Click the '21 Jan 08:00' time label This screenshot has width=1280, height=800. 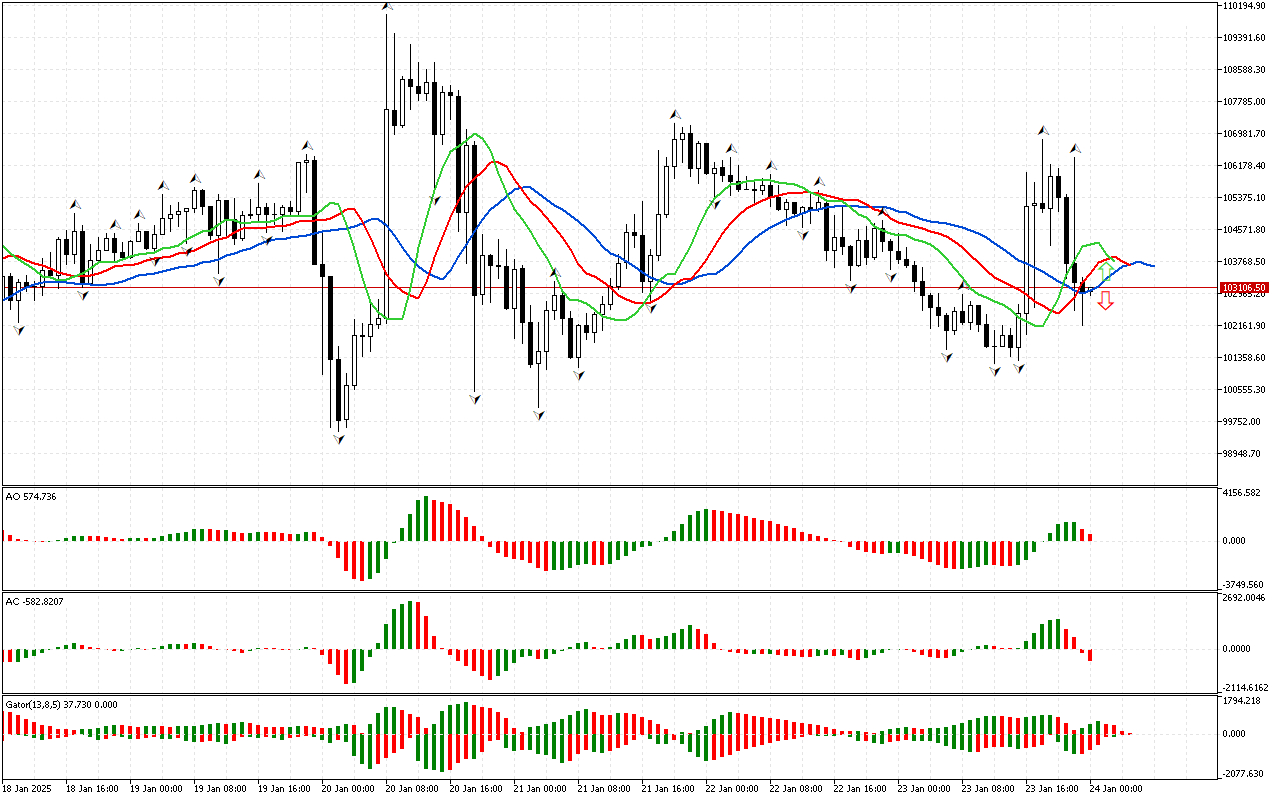tap(604, 789)
